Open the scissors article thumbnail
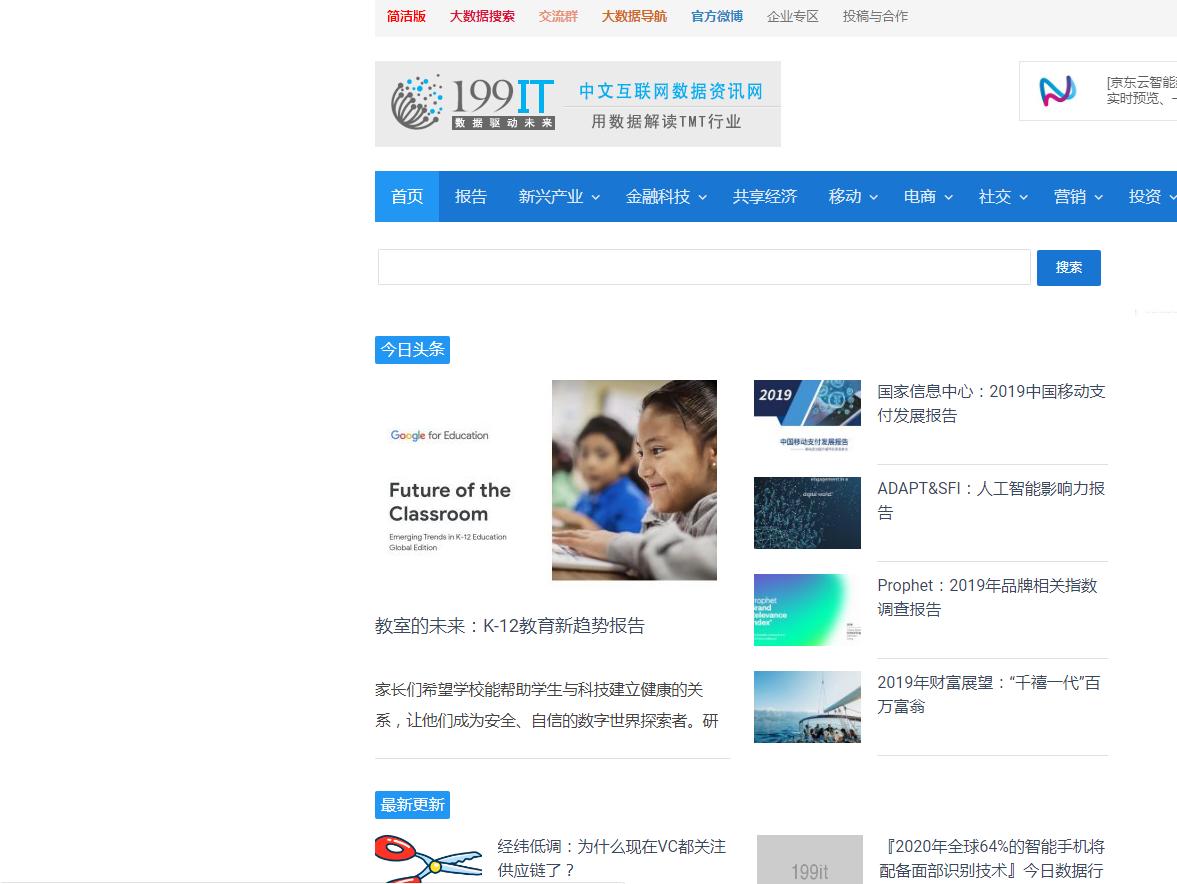This screenshot has width=1177, height=884. click(429, 859)
